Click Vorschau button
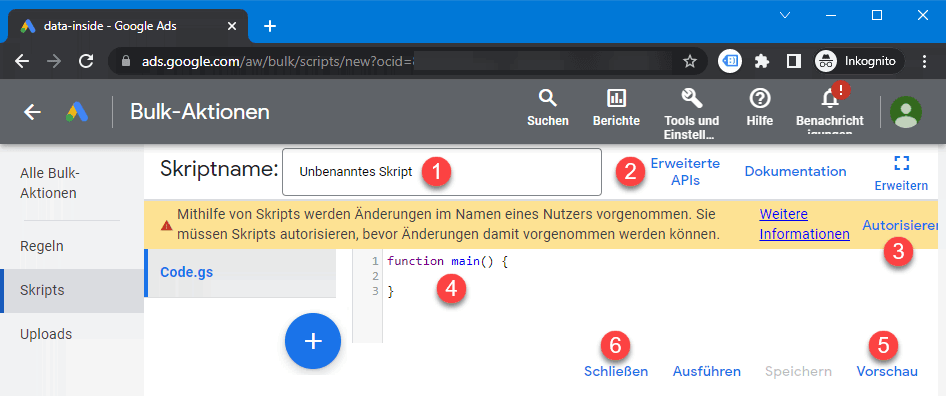946x396 pixels. coord(887,372)
